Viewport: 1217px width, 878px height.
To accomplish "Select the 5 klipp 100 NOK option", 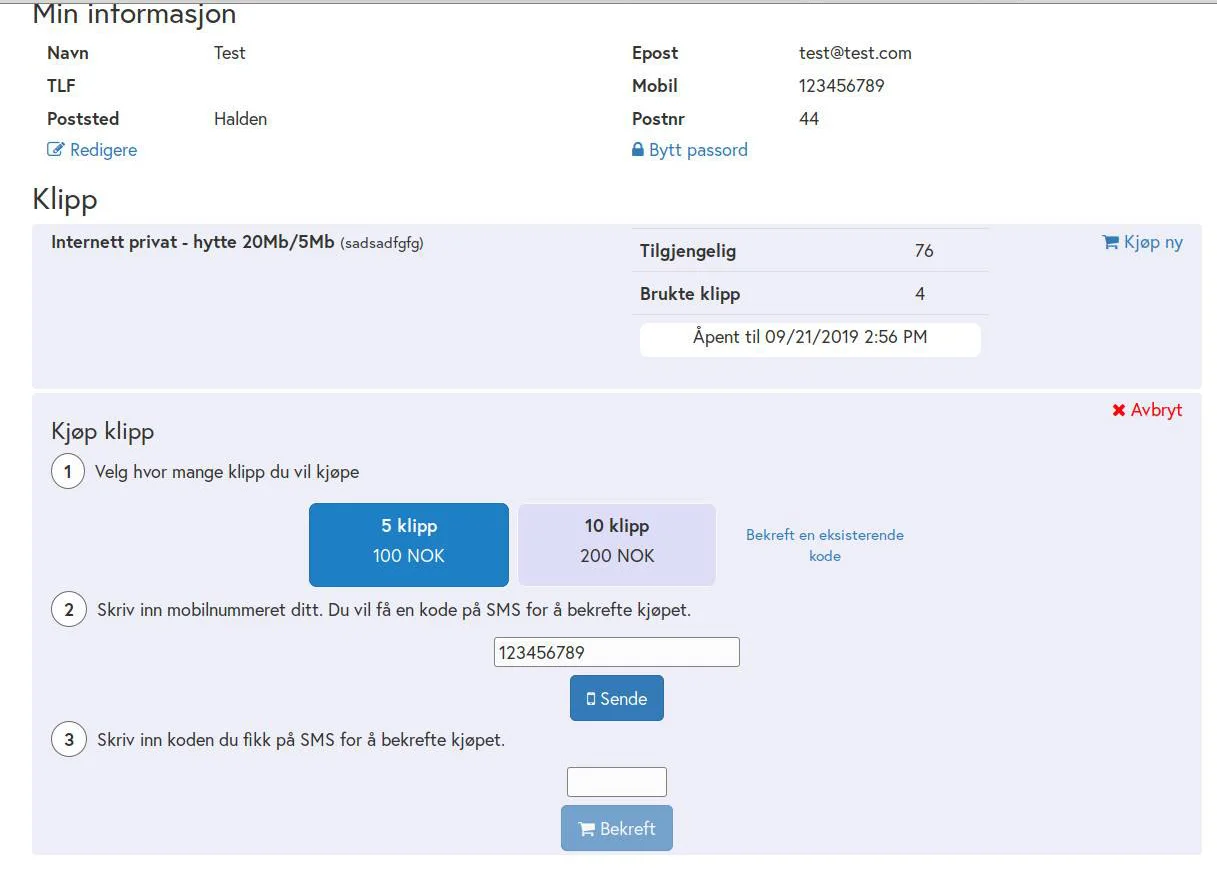I will pos(409,544).
